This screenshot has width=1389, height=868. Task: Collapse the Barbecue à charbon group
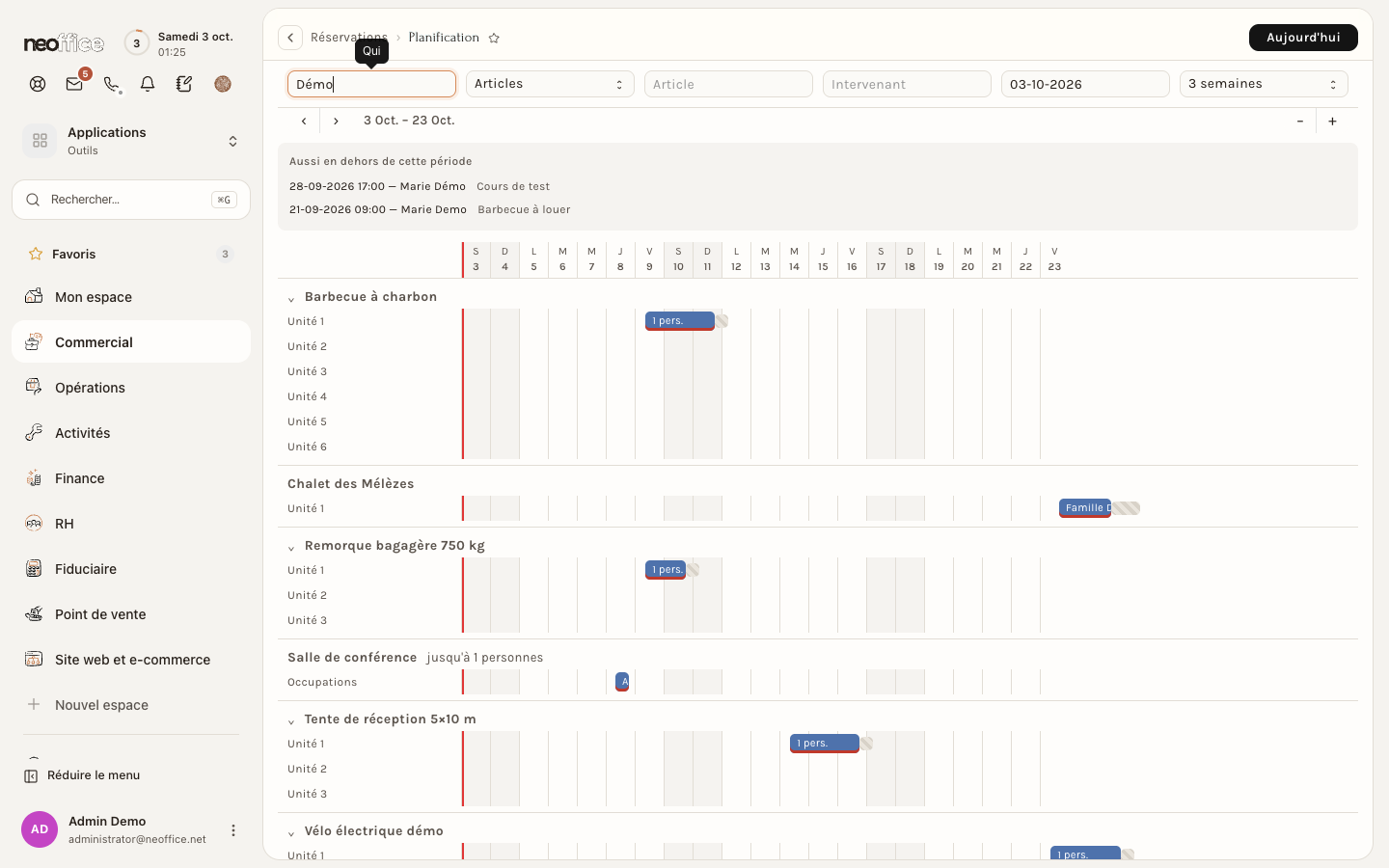[291, 299]
